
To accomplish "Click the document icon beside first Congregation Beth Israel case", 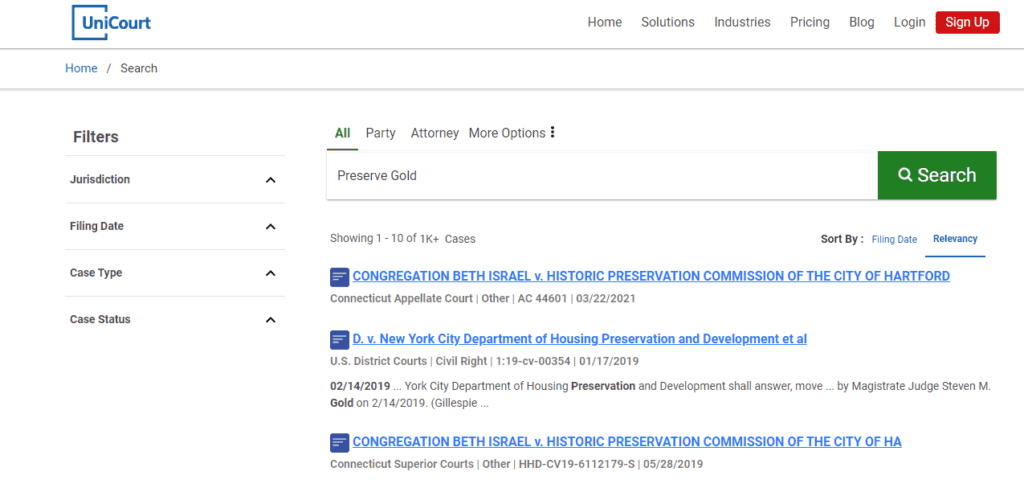I will click(x=339, y=277).
